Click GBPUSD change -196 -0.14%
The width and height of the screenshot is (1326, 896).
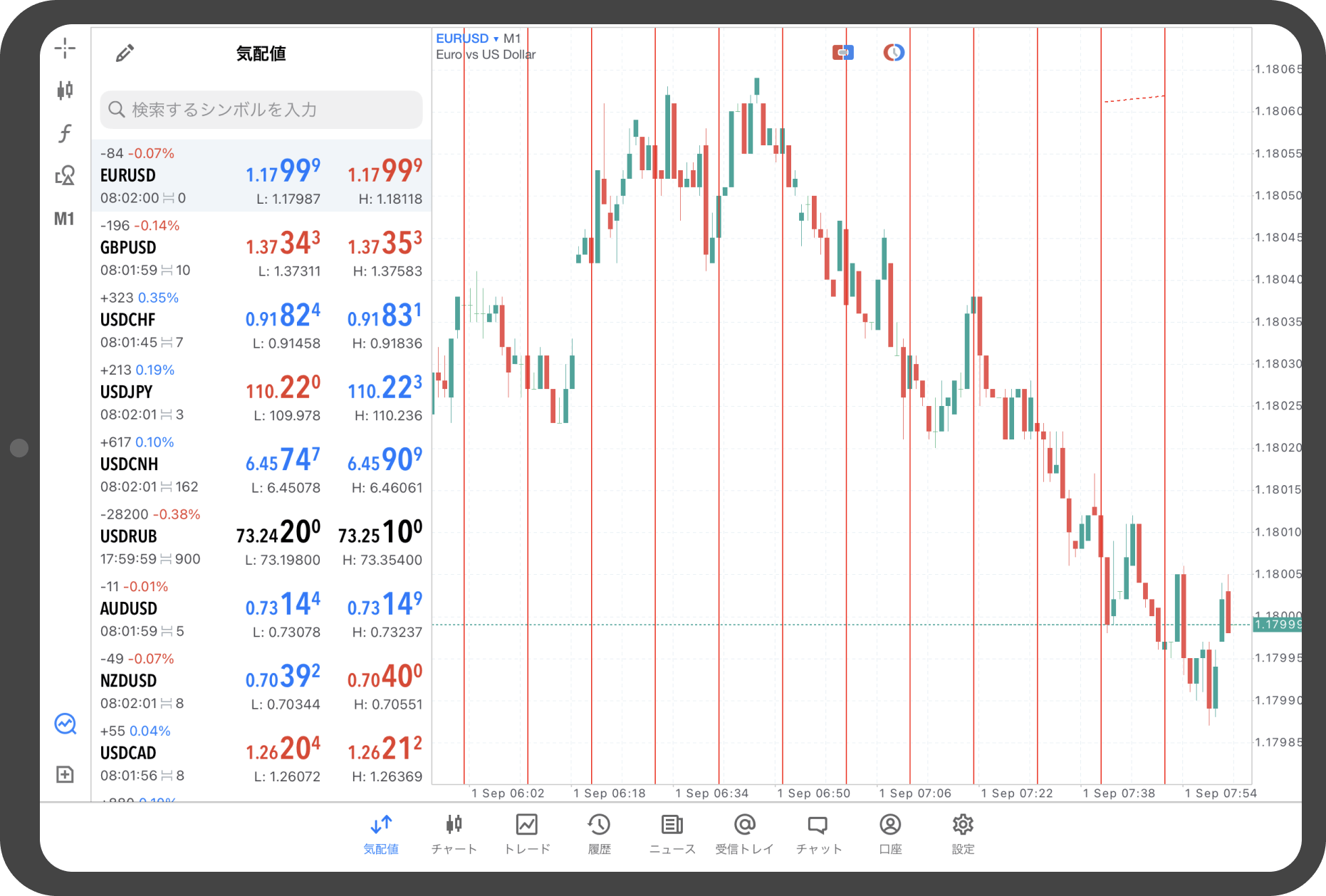pyautogui.click(x=140, y=226)
